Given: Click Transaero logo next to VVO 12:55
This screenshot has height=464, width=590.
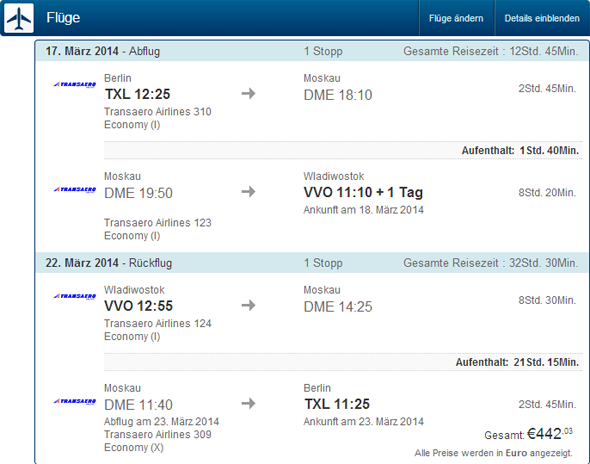Looking at the screenshot, I should (x=75, y=297).
